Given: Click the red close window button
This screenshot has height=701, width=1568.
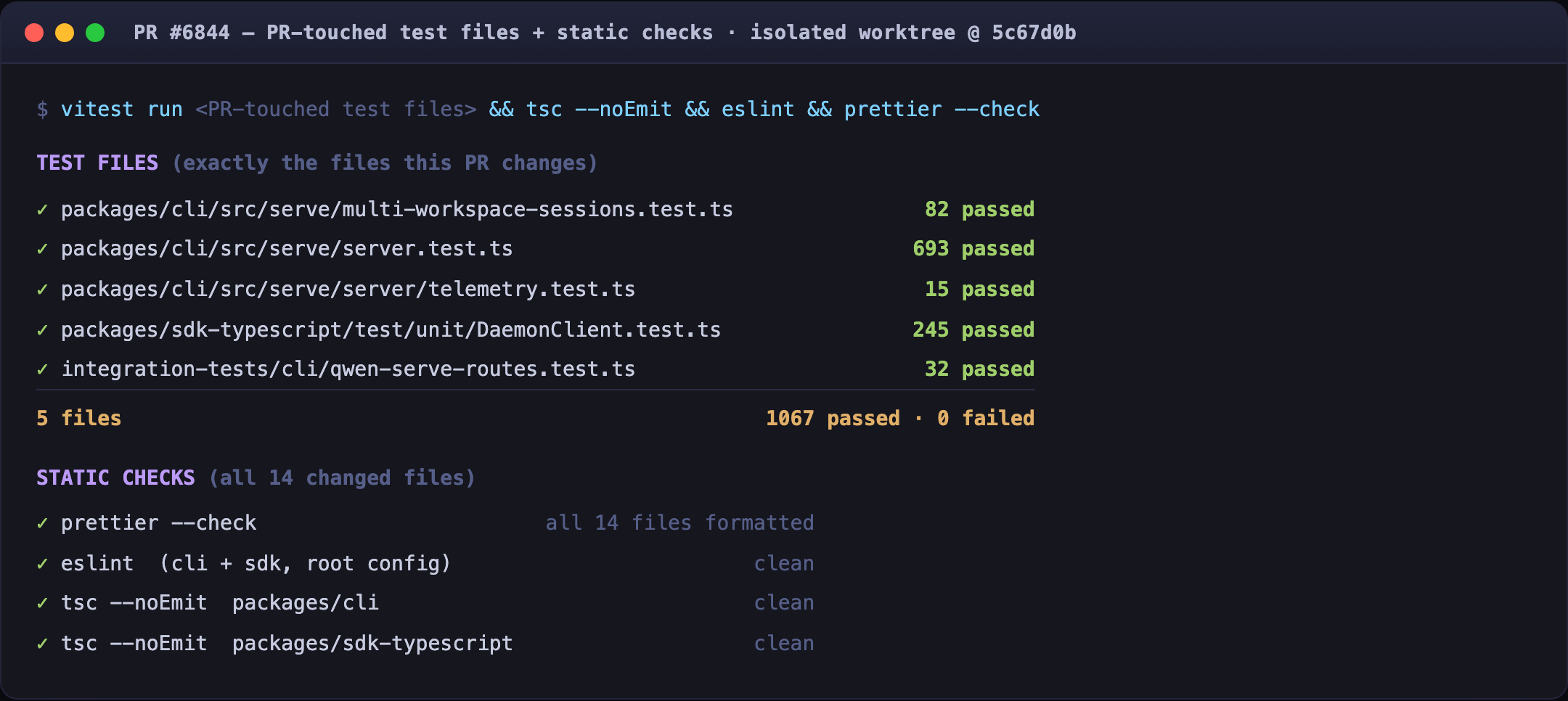Looking at the screenshot, I should pyautogui.click(x=34, y=33).
